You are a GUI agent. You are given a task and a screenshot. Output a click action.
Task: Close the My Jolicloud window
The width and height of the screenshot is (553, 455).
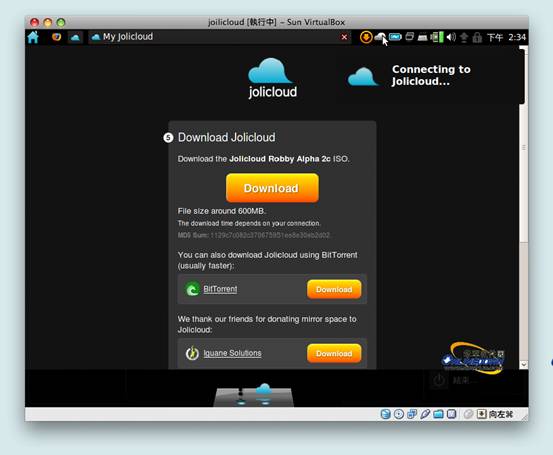coord(344,37)
